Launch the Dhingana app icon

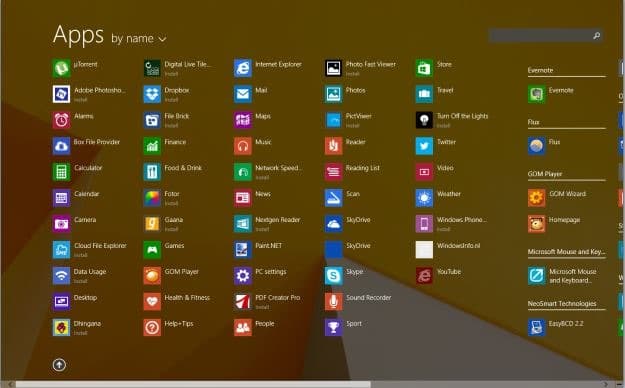(x=61, y=327)
